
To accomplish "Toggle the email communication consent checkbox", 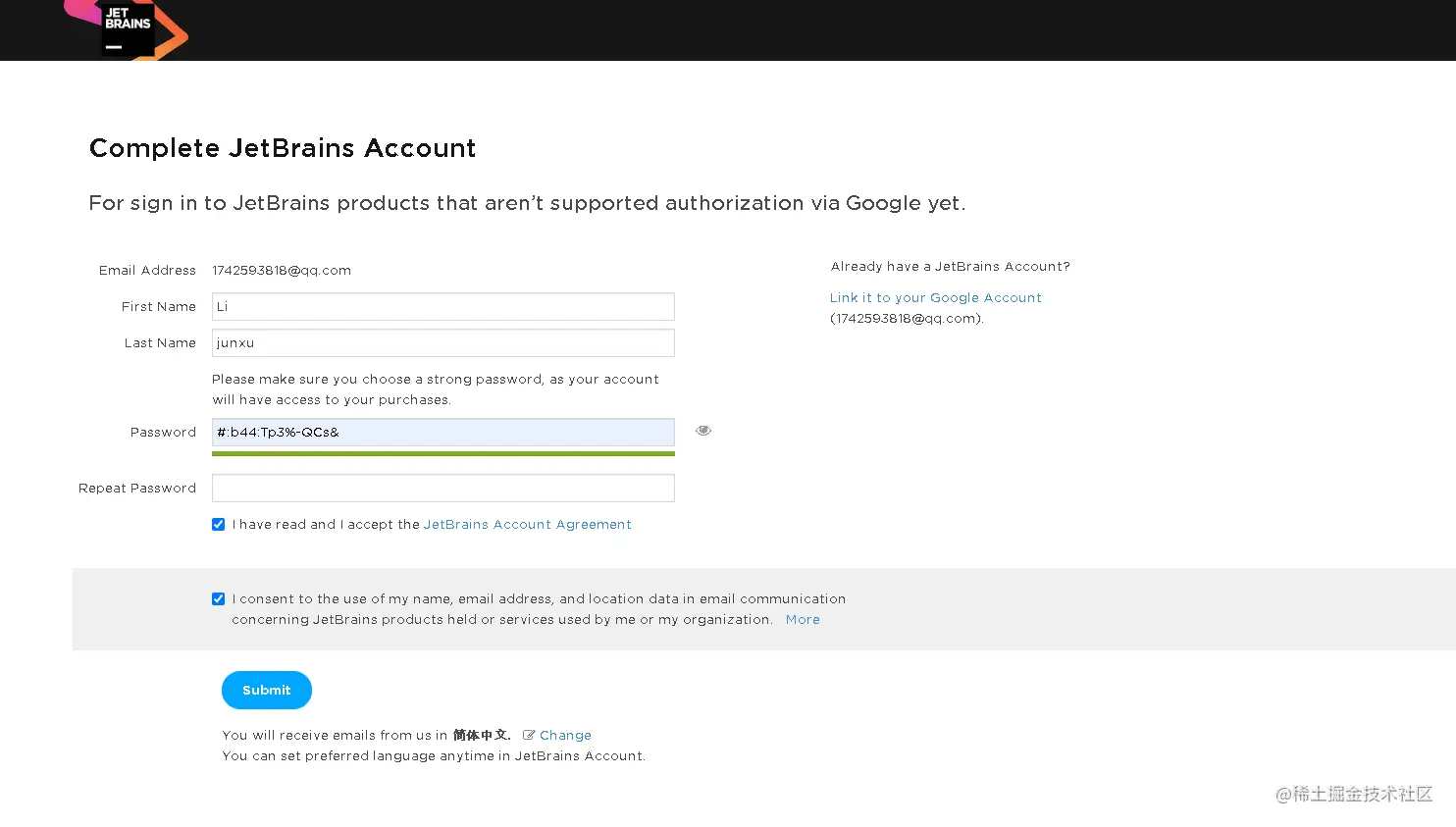I will [x=219, y=599].
